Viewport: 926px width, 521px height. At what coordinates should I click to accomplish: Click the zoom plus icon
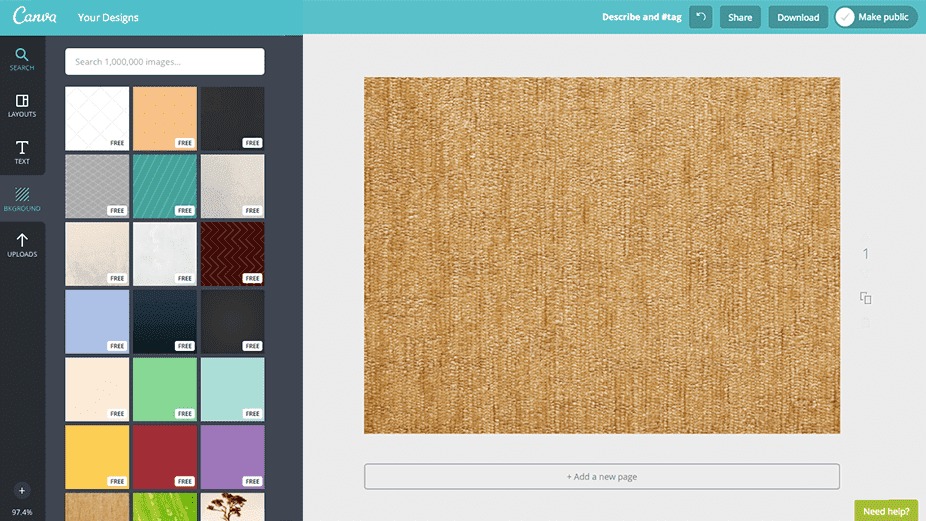[22, 491]
